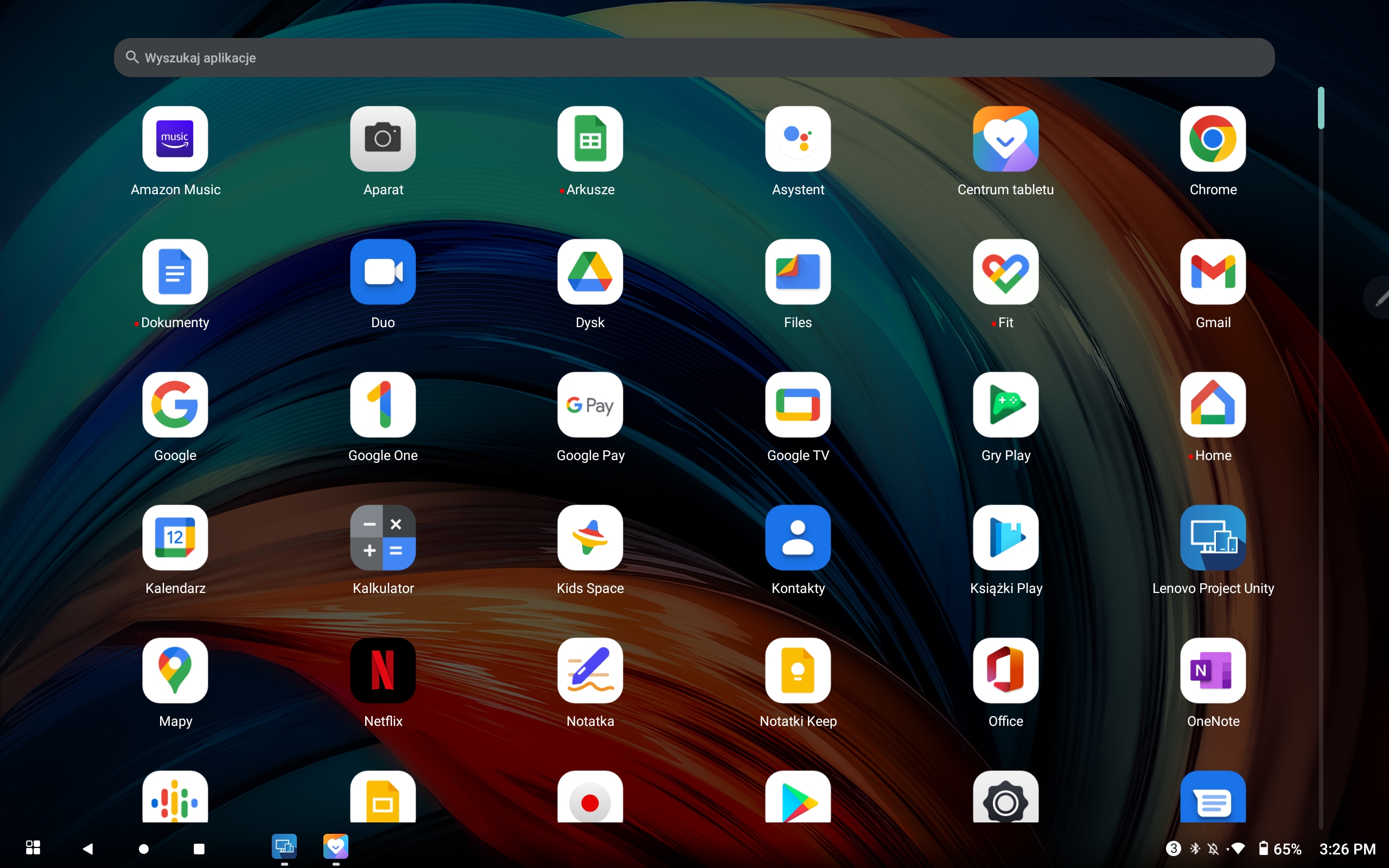Open the pen tool side handle
Screen dimensions: 1389x868
1377,297
